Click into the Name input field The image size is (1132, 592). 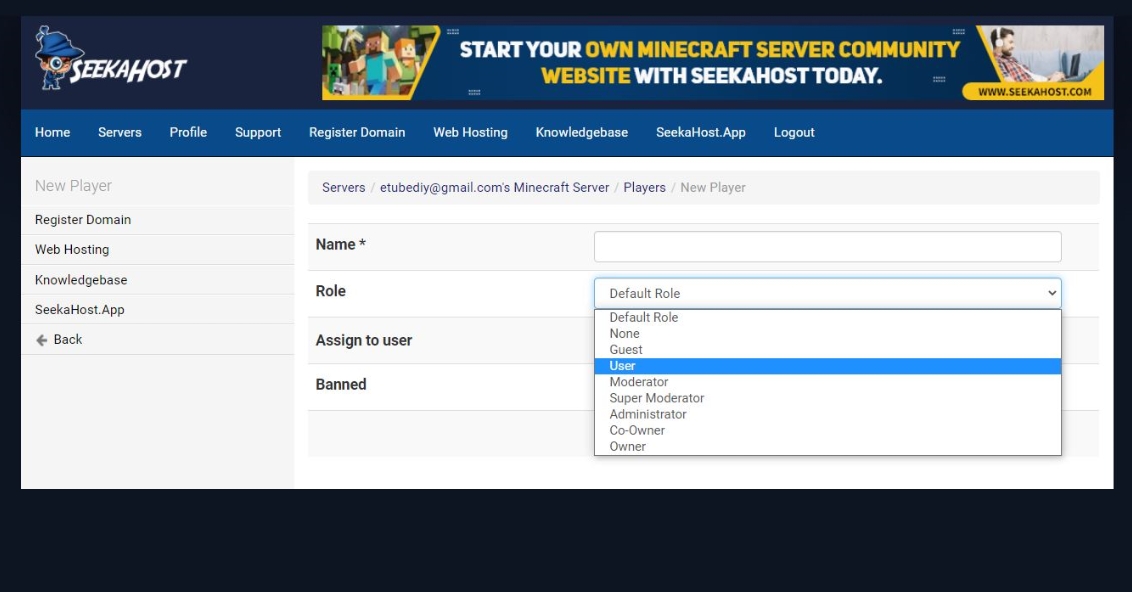click(x=827, y=247)
